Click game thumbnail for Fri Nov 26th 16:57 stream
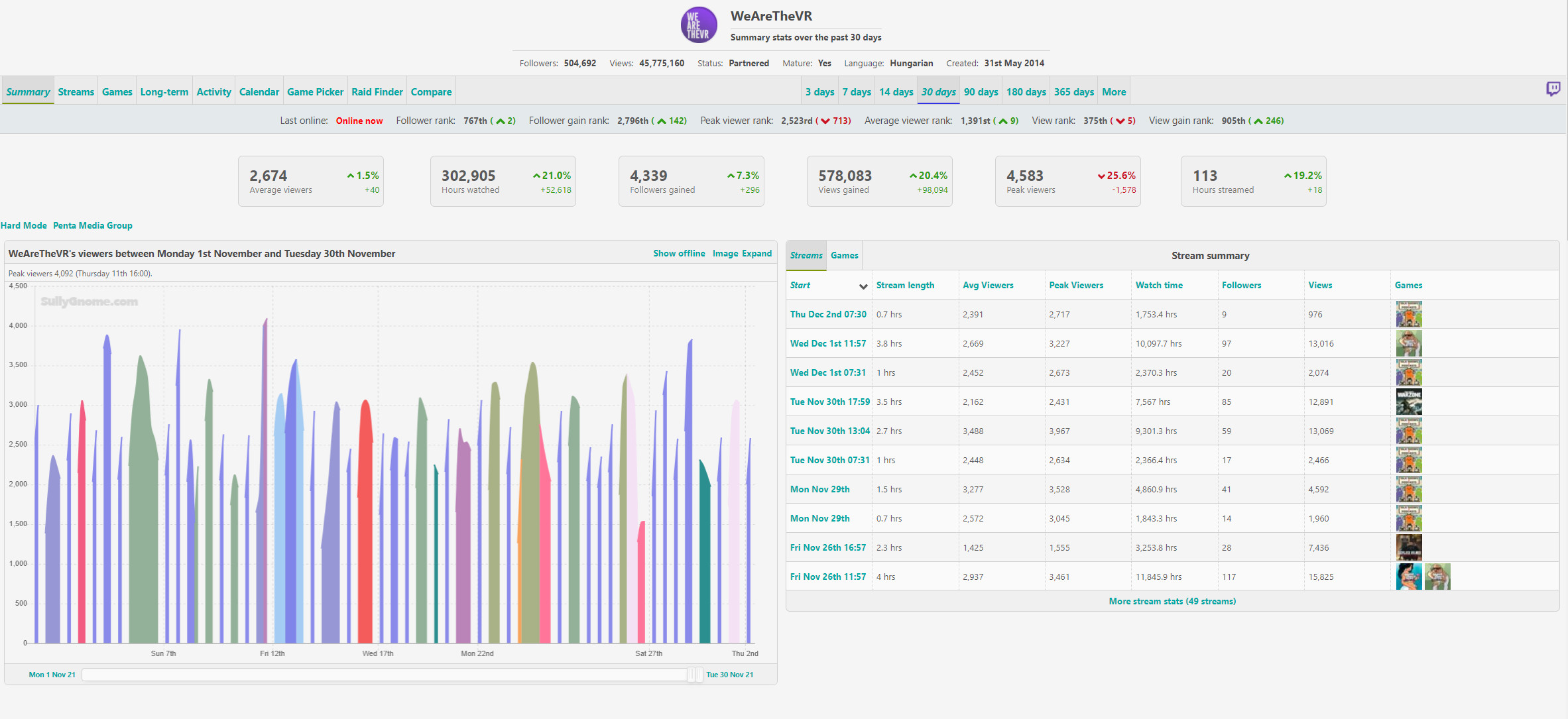Screen dimensions: 1568x719 [1408, 547]
